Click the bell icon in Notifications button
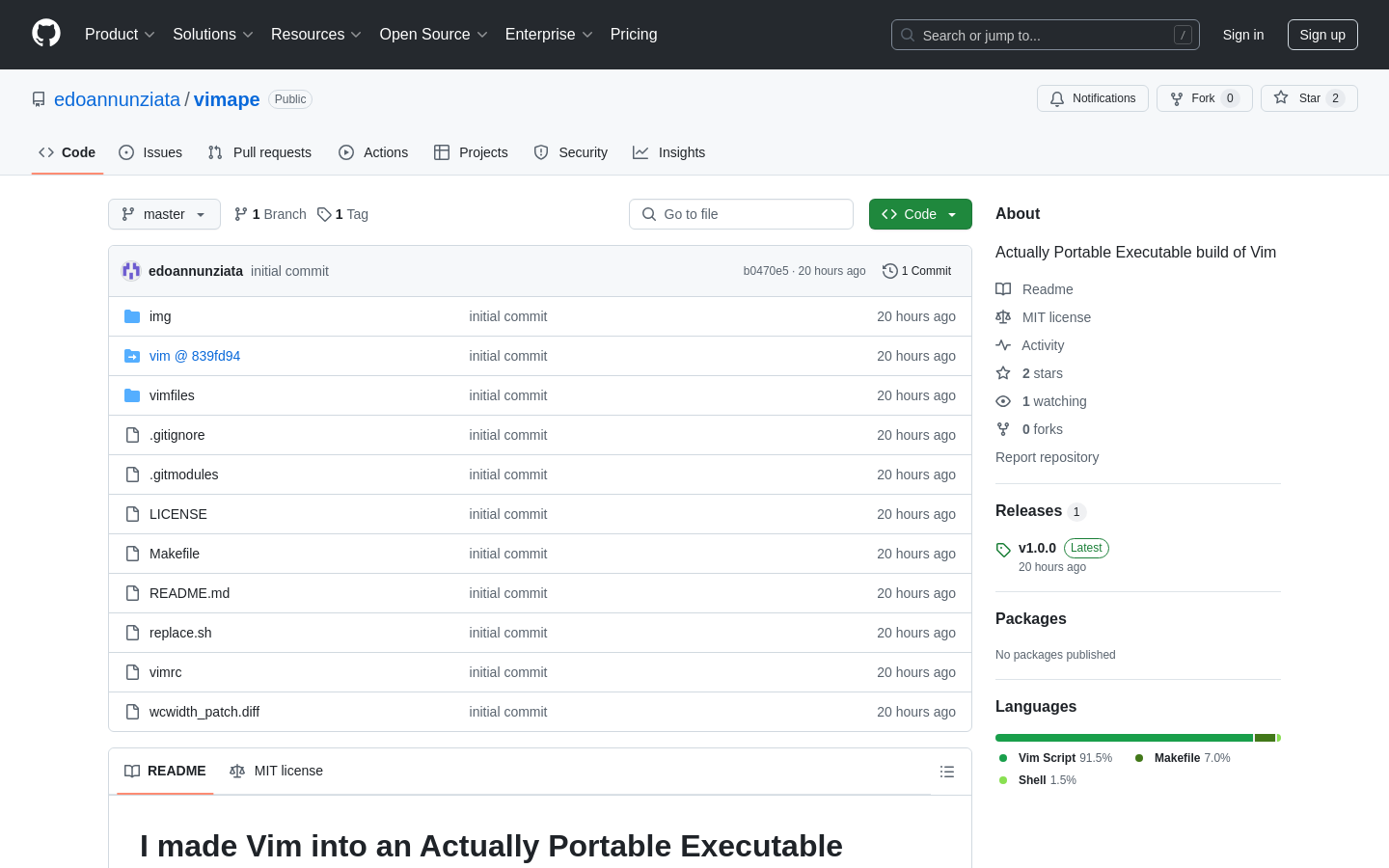The image size is (1389, 868). [1057, 98]
